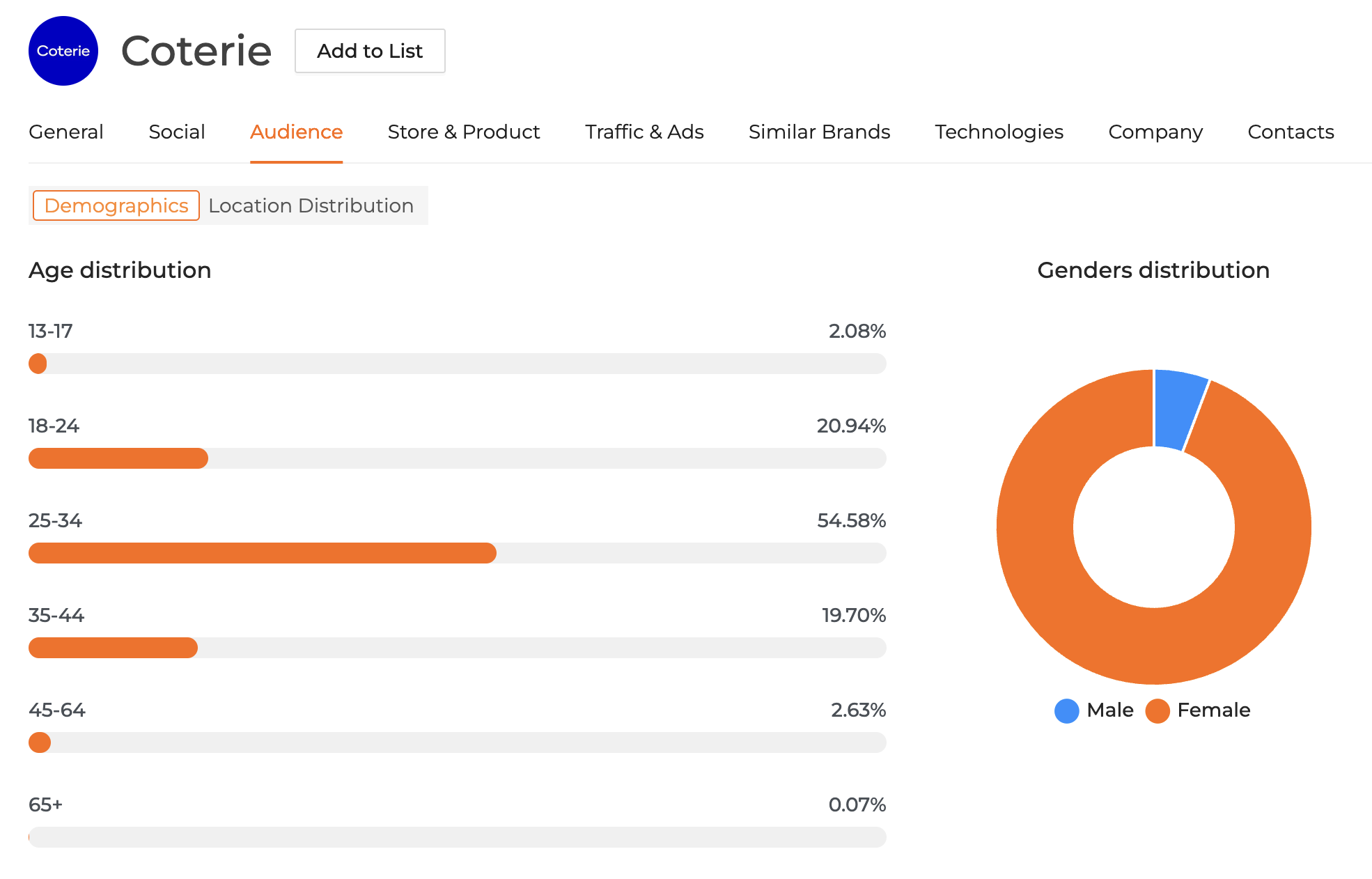
Task: Click the Add to List button
Action: 370,51
